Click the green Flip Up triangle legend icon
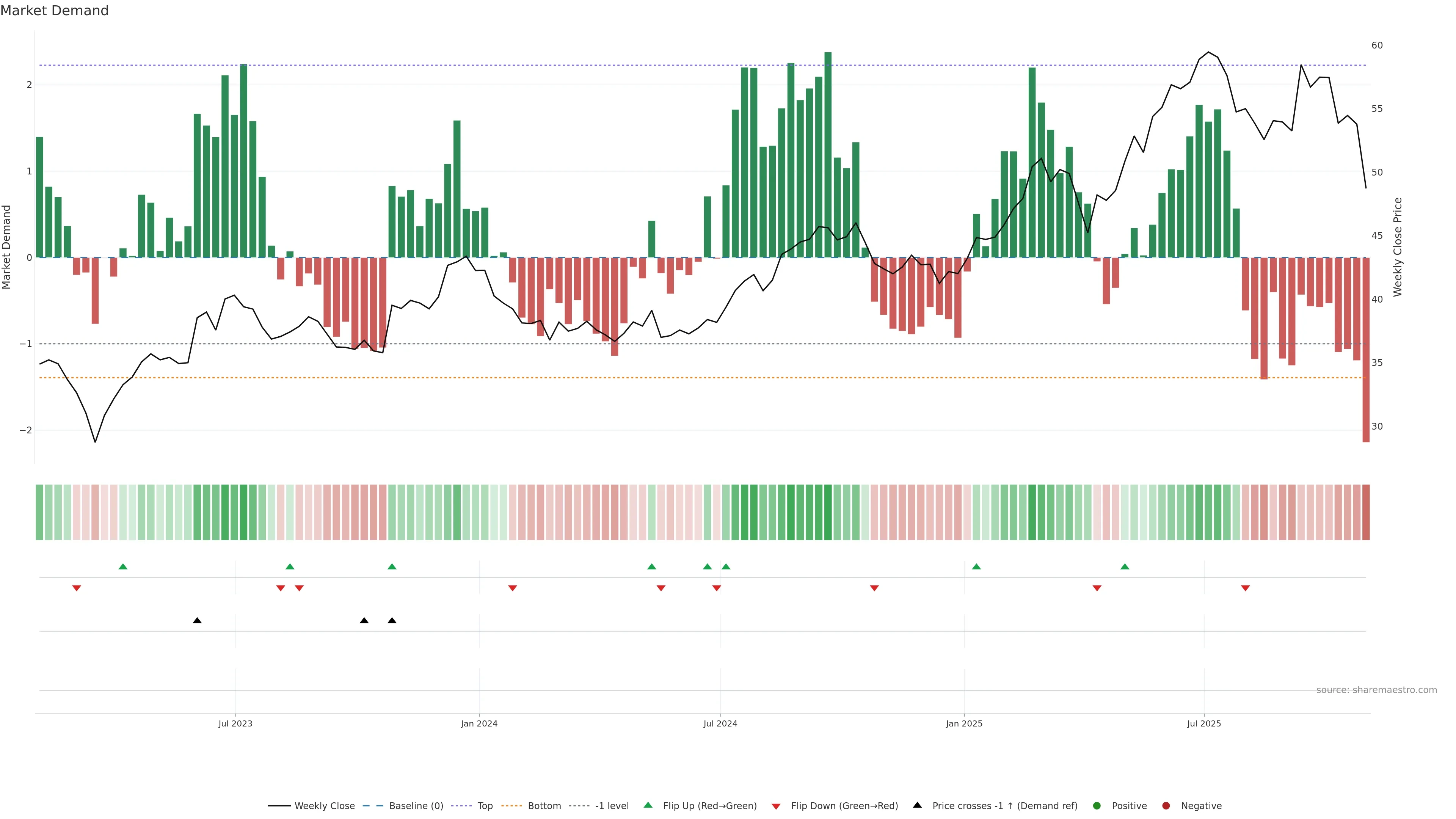The width and height of the screenshot is (1456, 819). (x=648, y=805)
